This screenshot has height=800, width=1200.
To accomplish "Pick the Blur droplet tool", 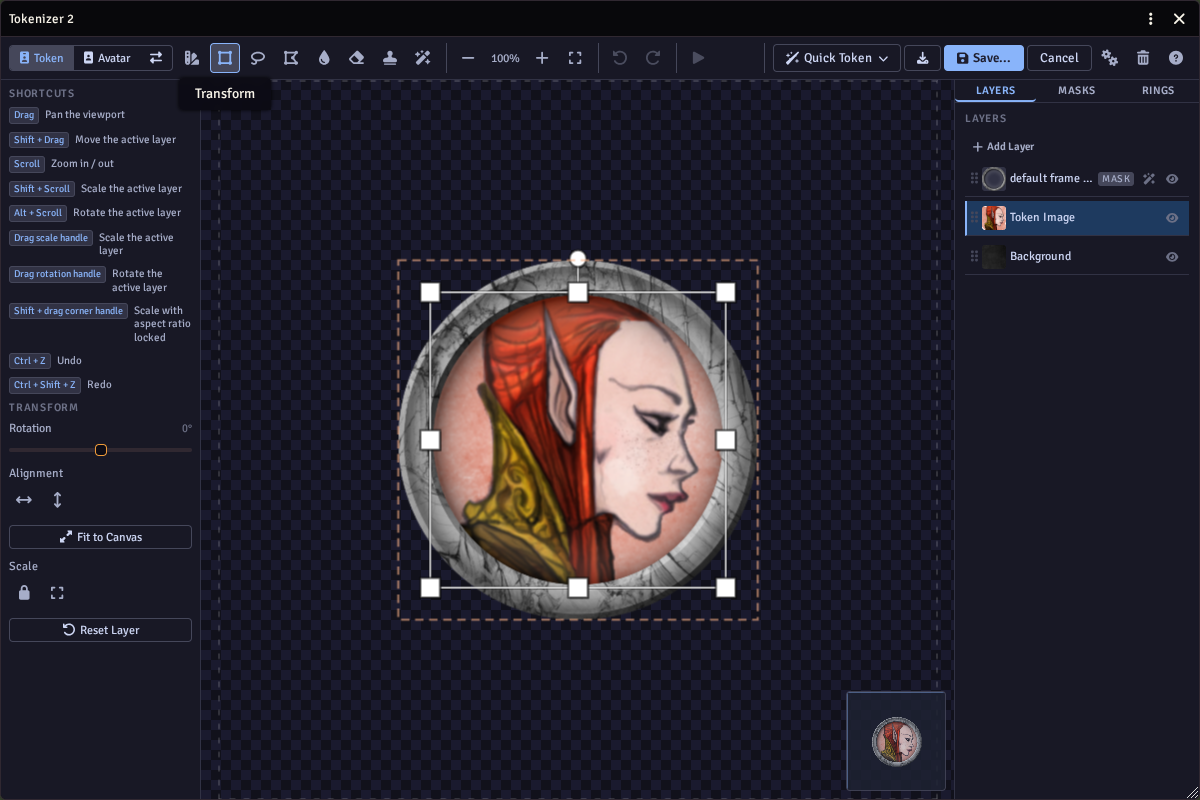I will point(324,58).
